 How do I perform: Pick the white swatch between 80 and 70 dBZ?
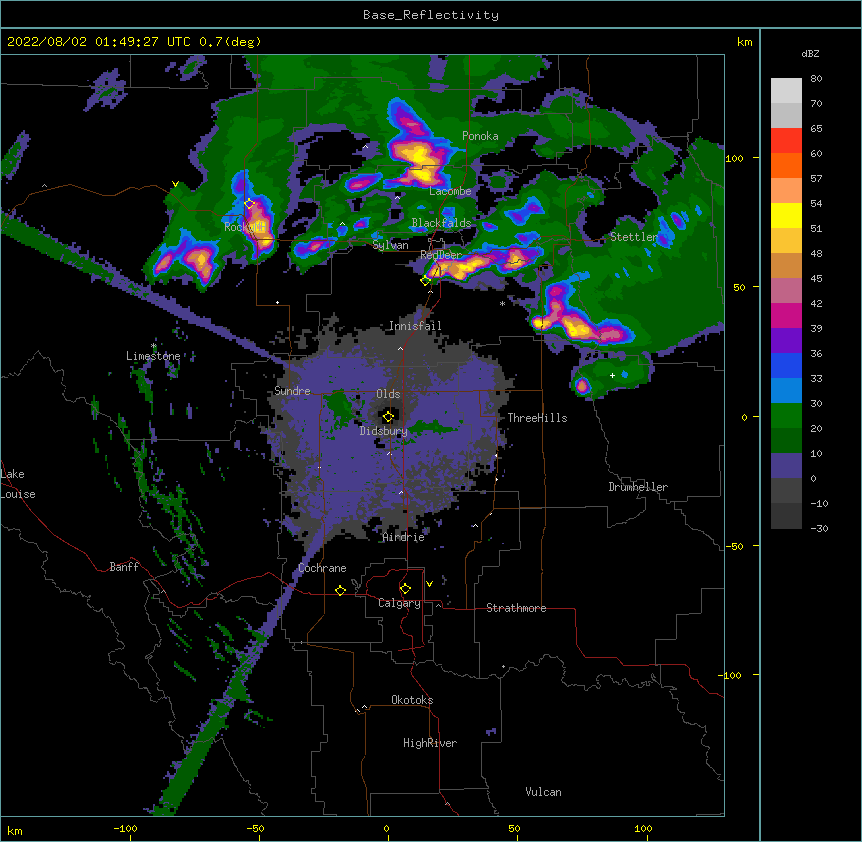[x=786, y=91]
